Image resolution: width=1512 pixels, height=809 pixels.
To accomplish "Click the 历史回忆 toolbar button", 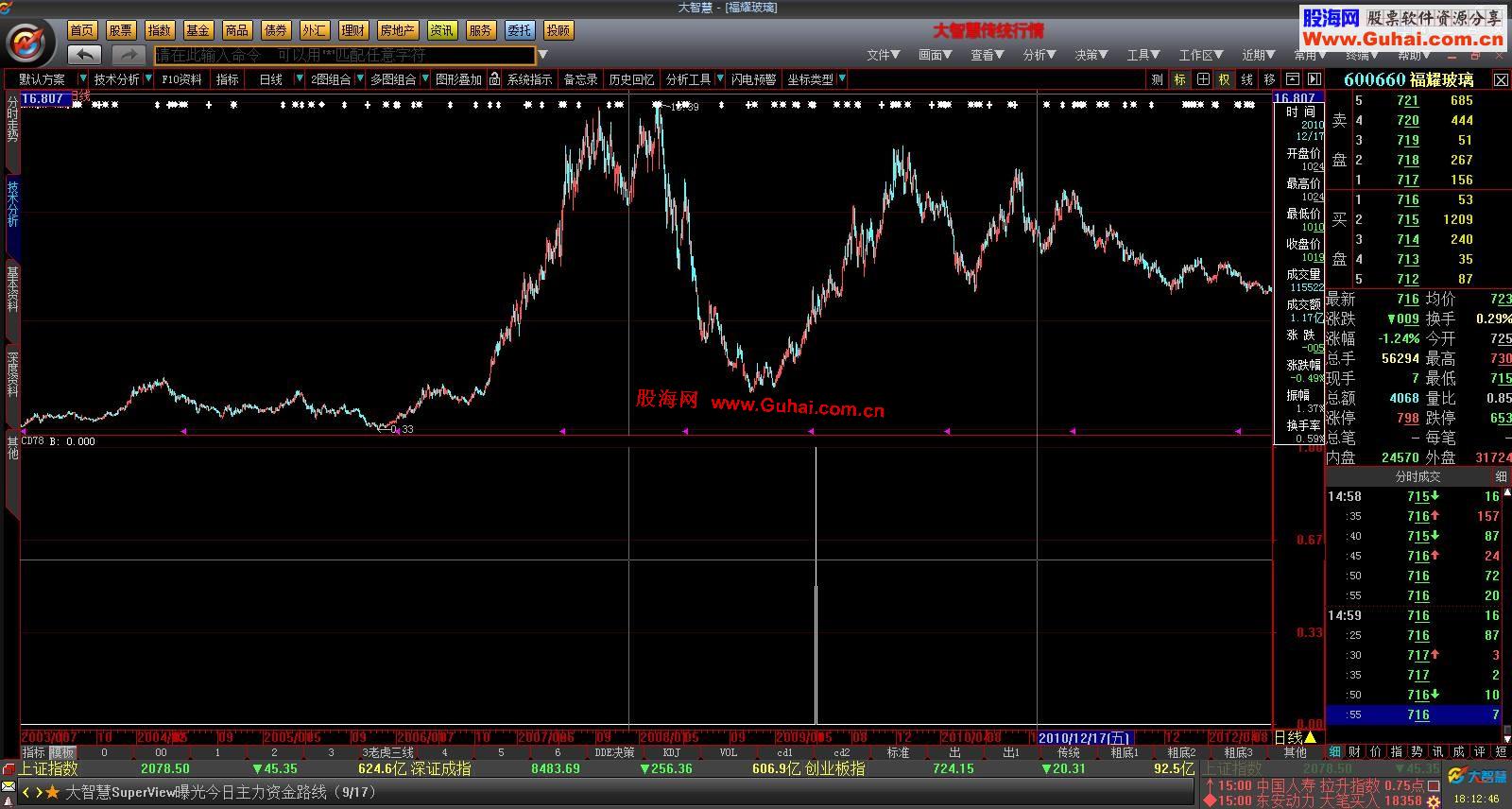I will tap(631, 79).
